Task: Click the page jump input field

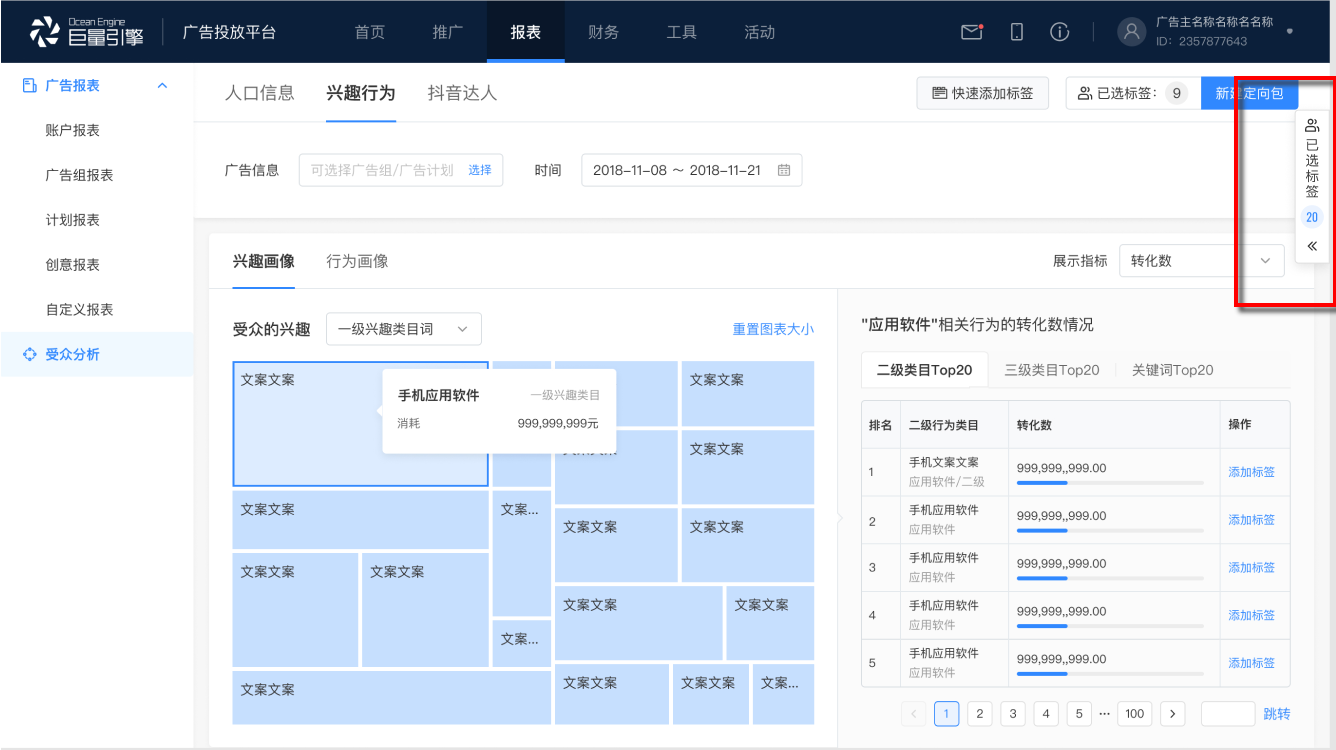Action: click(x=1228, y=714)
